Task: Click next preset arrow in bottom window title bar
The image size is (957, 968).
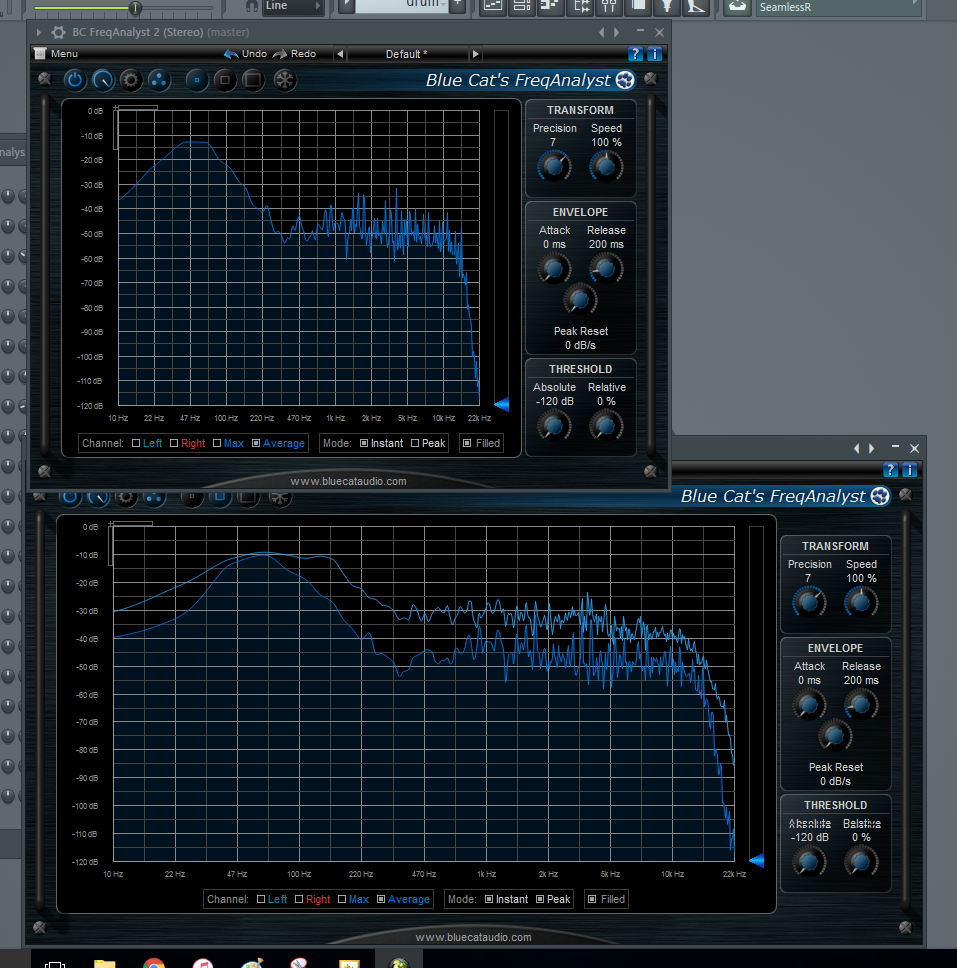Action: pyautogui.click(x=871, y=448)
